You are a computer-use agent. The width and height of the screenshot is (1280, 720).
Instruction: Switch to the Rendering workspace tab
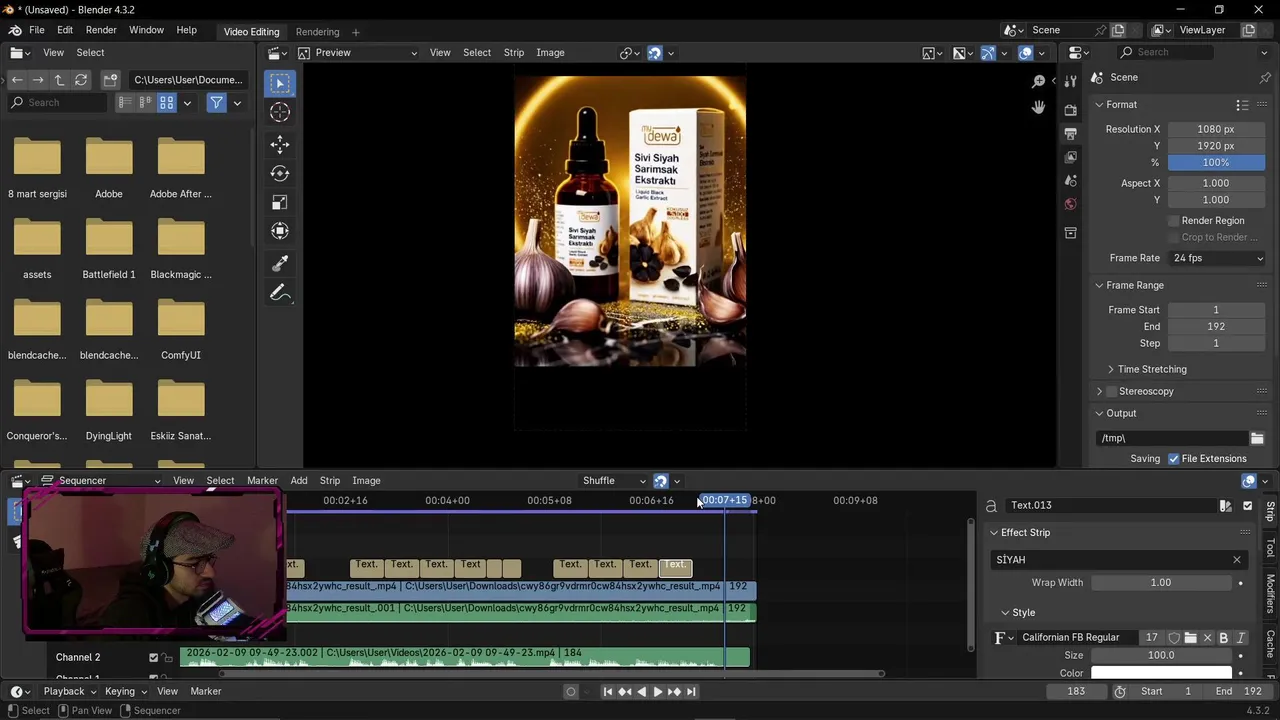(x=317, y=32)
